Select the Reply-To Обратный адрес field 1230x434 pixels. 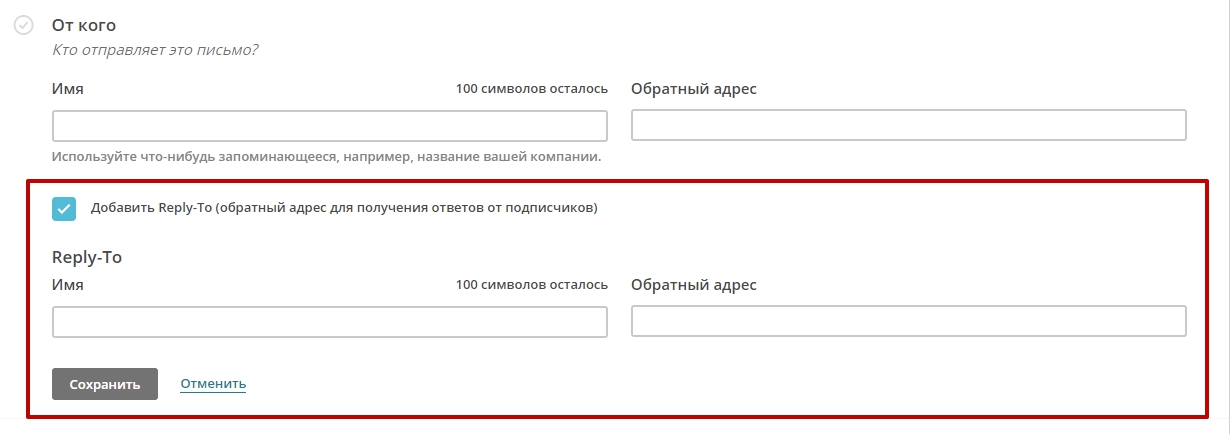(x=908, y=322)
